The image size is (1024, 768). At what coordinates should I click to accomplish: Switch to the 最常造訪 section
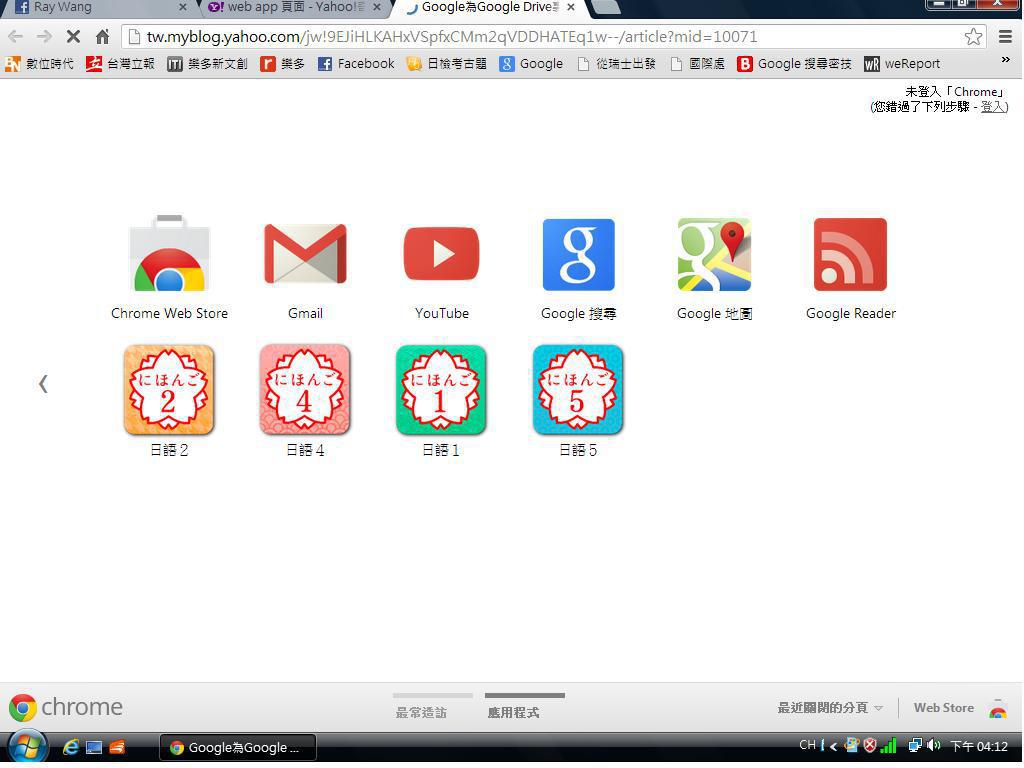click(421, 712)
